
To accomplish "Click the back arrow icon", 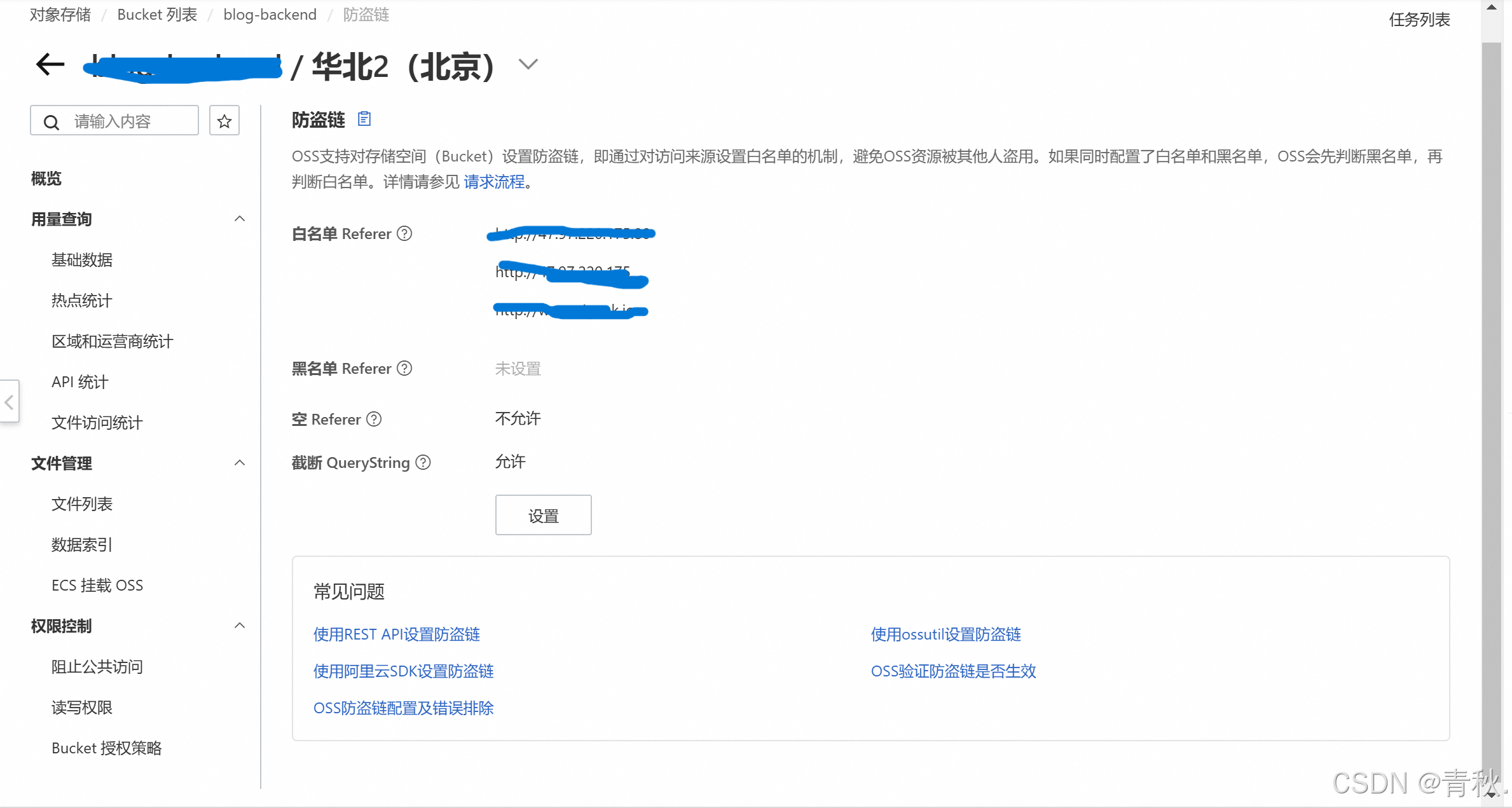I will (50, 64).
